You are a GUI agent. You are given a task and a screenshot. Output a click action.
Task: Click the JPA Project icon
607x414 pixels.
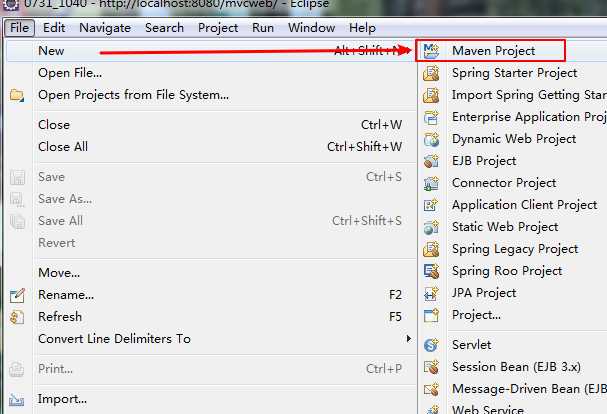coord(431,293)
